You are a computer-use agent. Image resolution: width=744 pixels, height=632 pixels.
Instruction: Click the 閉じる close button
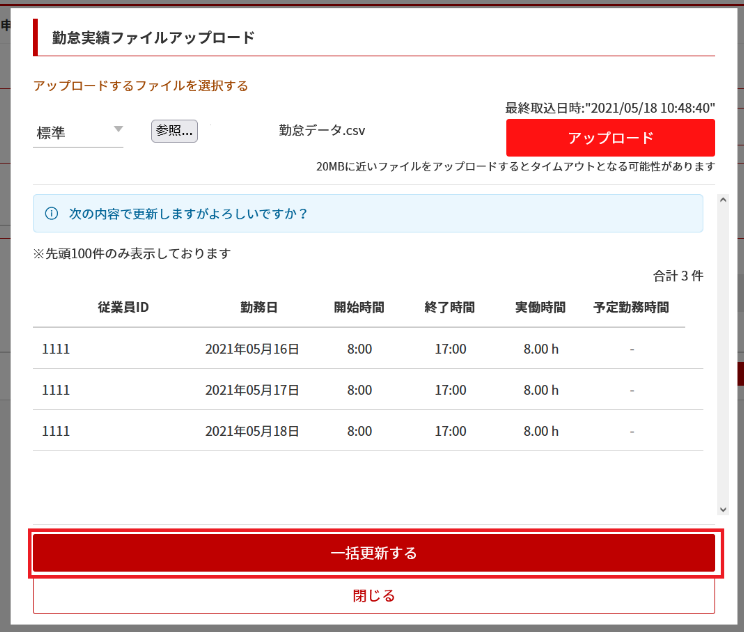coord(374,595)
